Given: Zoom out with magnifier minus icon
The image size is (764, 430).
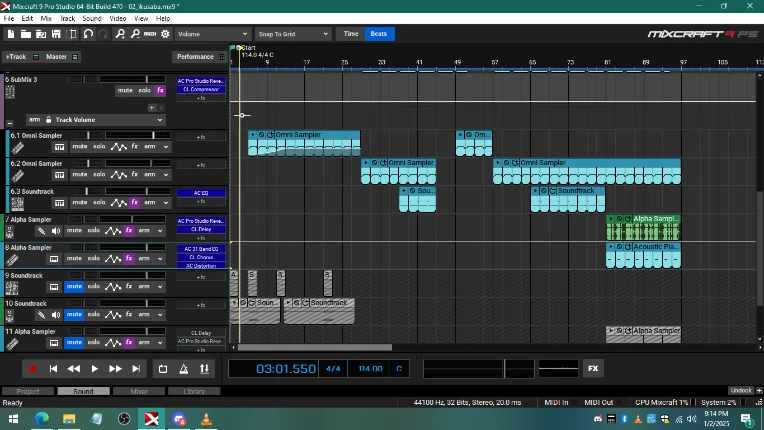Looking at the screenshot, I should coord(135,34).
